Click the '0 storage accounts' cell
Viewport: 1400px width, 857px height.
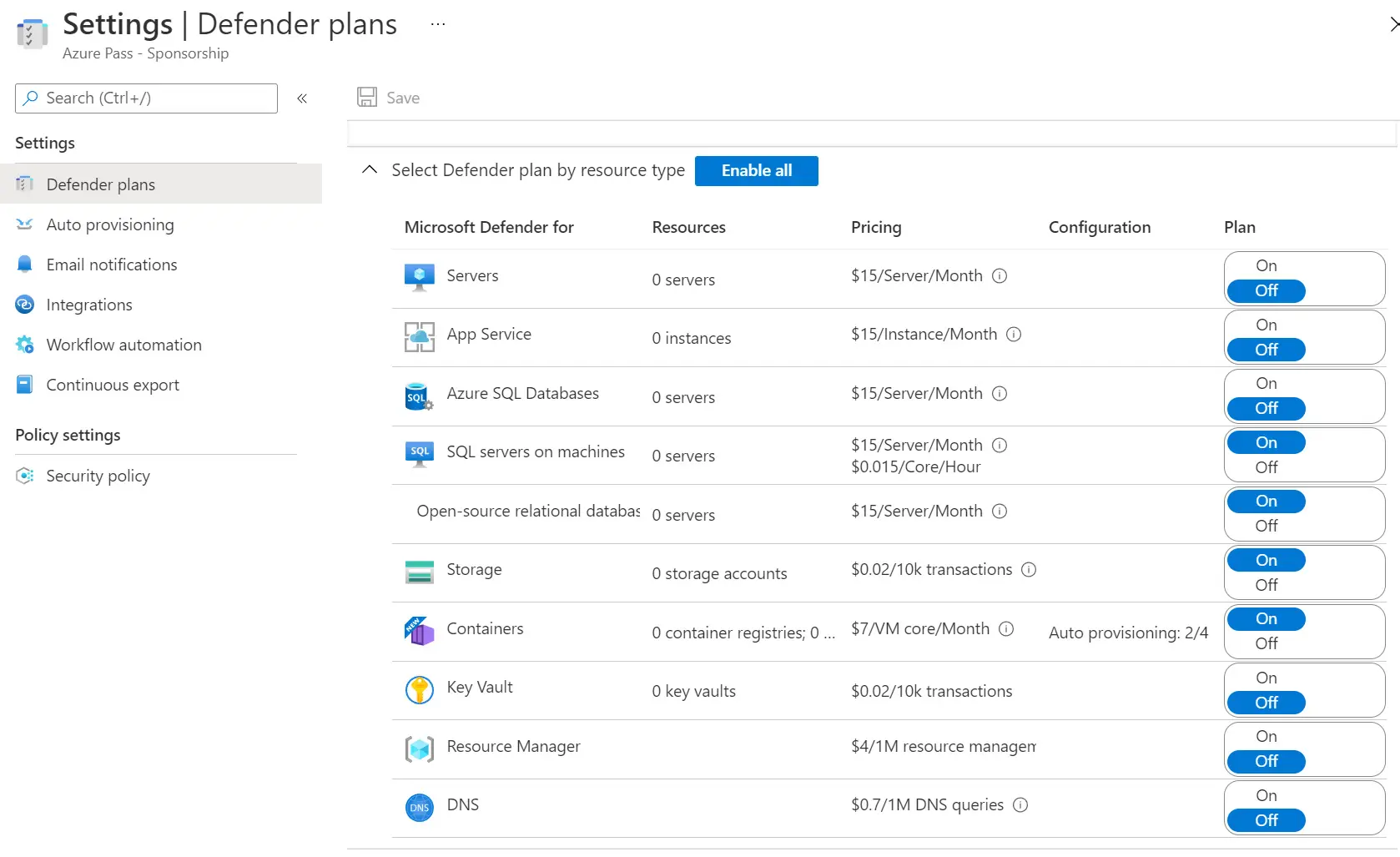719,573
